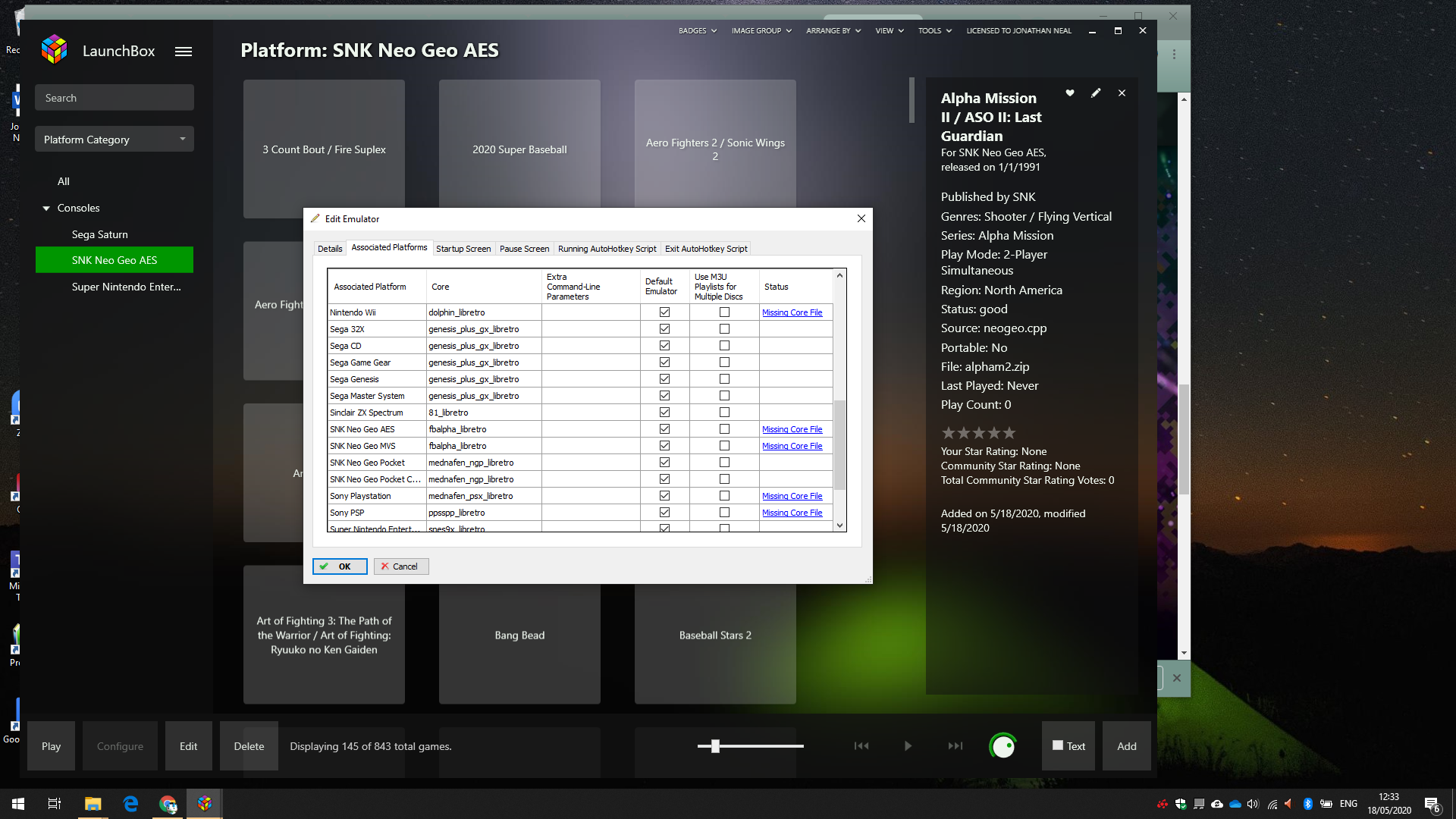Cancel the Edit Emulator dialog
Image resolution: width=1456 pixels, height=819 pixels.
(401, 566)
